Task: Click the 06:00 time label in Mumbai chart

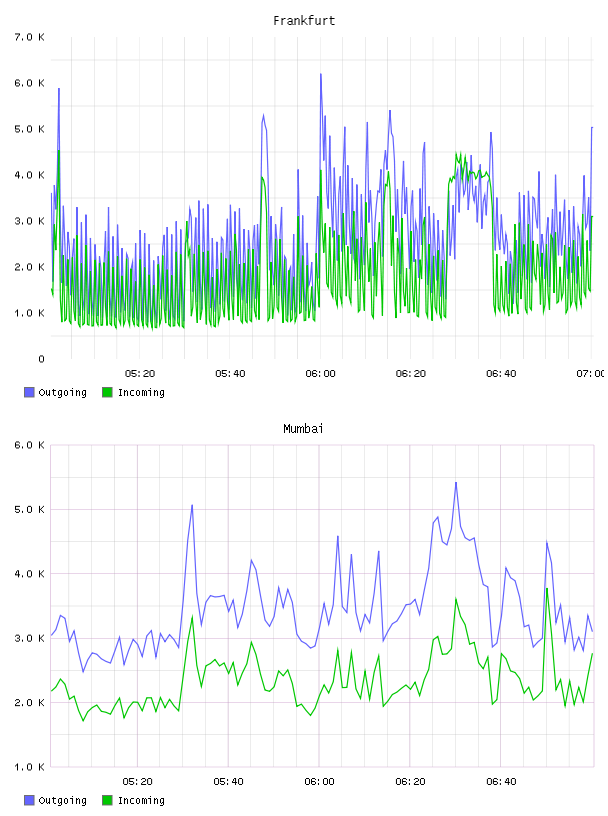Action: point(320,782)
